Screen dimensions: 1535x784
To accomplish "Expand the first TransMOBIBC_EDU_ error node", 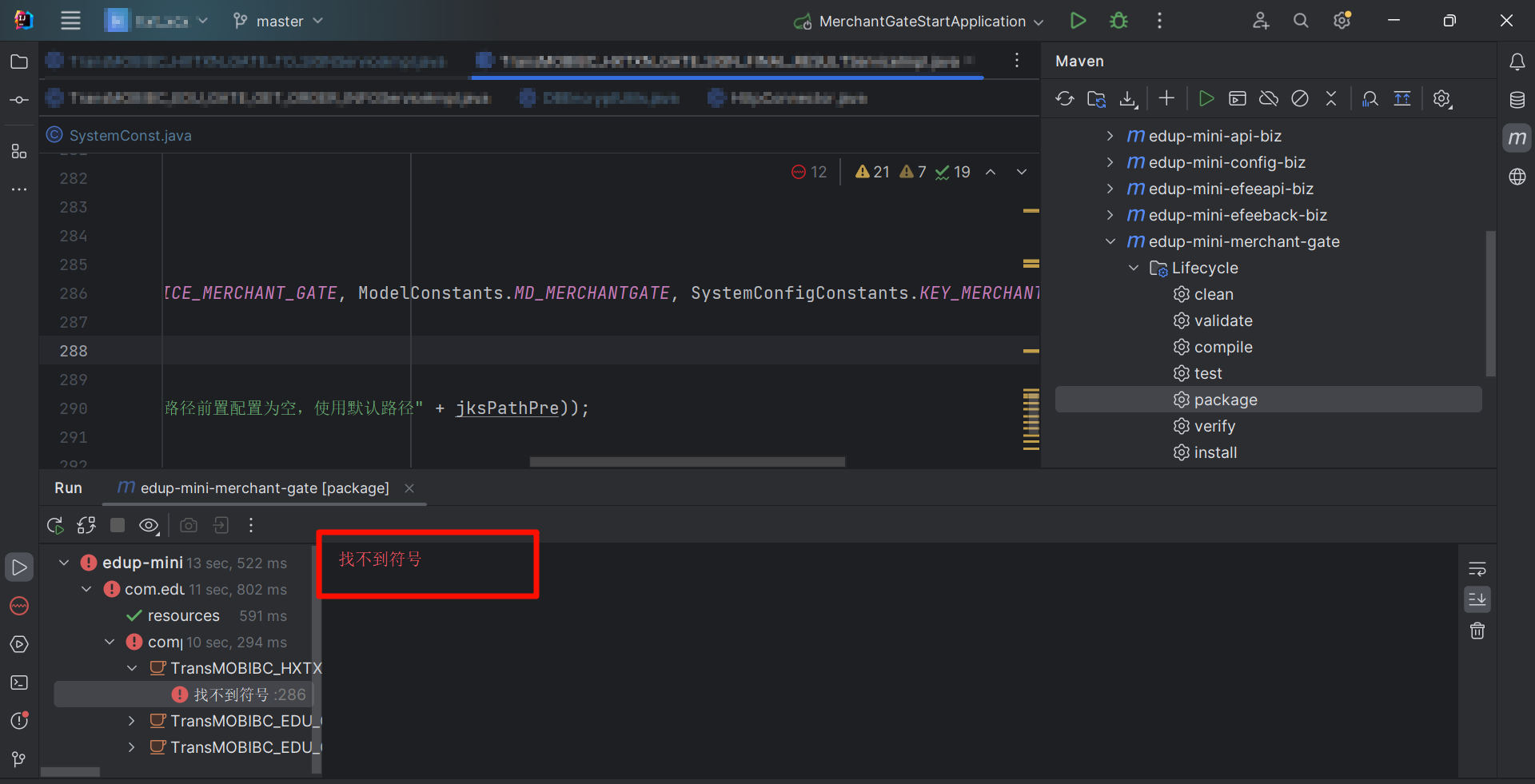I will (x=132, y=721).
